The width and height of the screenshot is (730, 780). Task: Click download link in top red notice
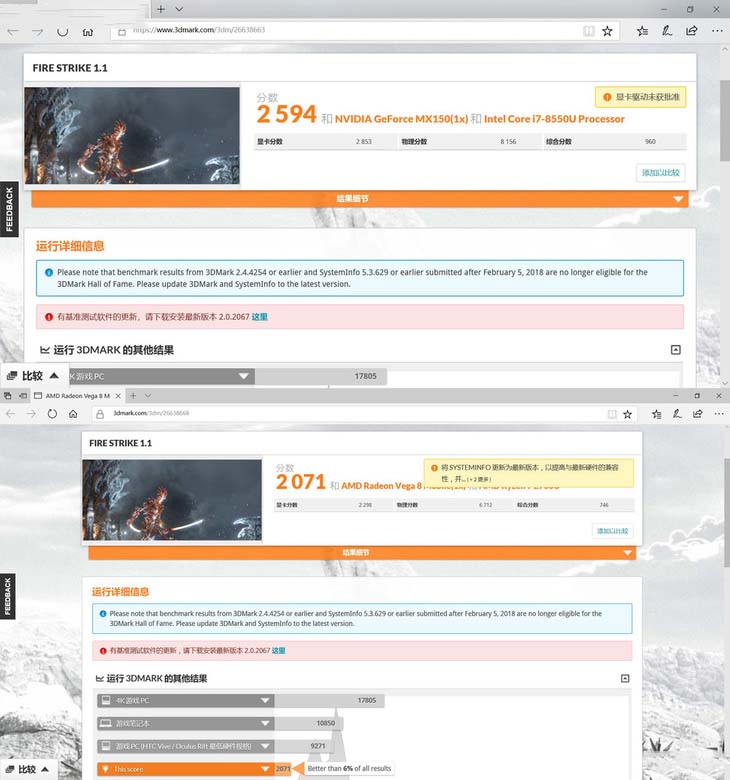[x=259, y=317]
